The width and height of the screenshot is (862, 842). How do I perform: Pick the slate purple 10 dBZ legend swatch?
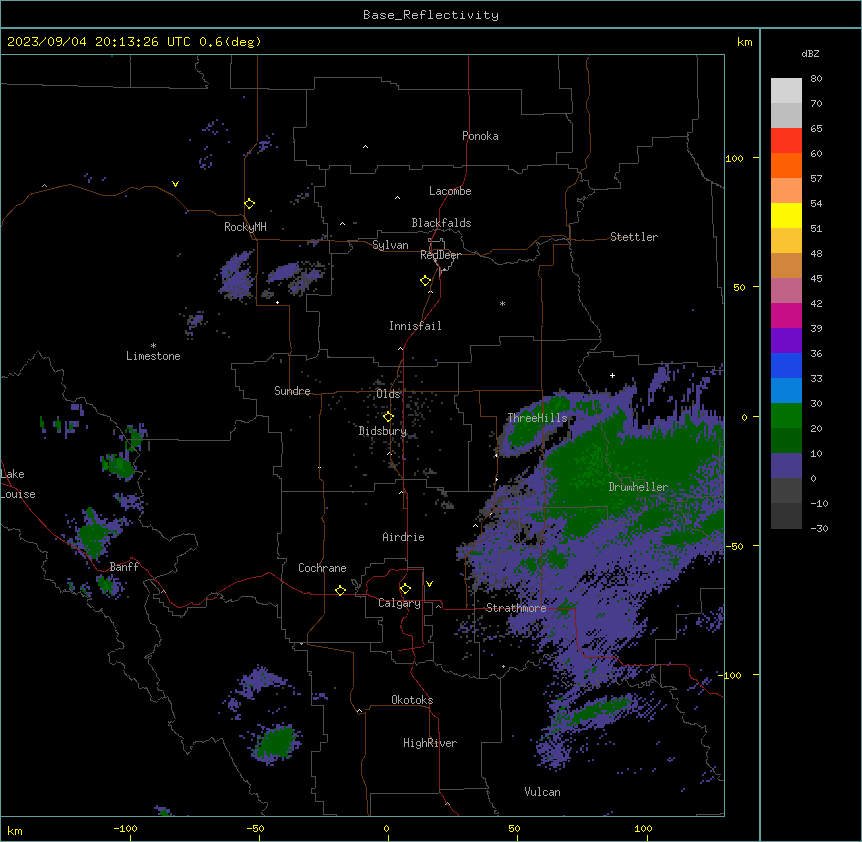[x=786, y=466]
